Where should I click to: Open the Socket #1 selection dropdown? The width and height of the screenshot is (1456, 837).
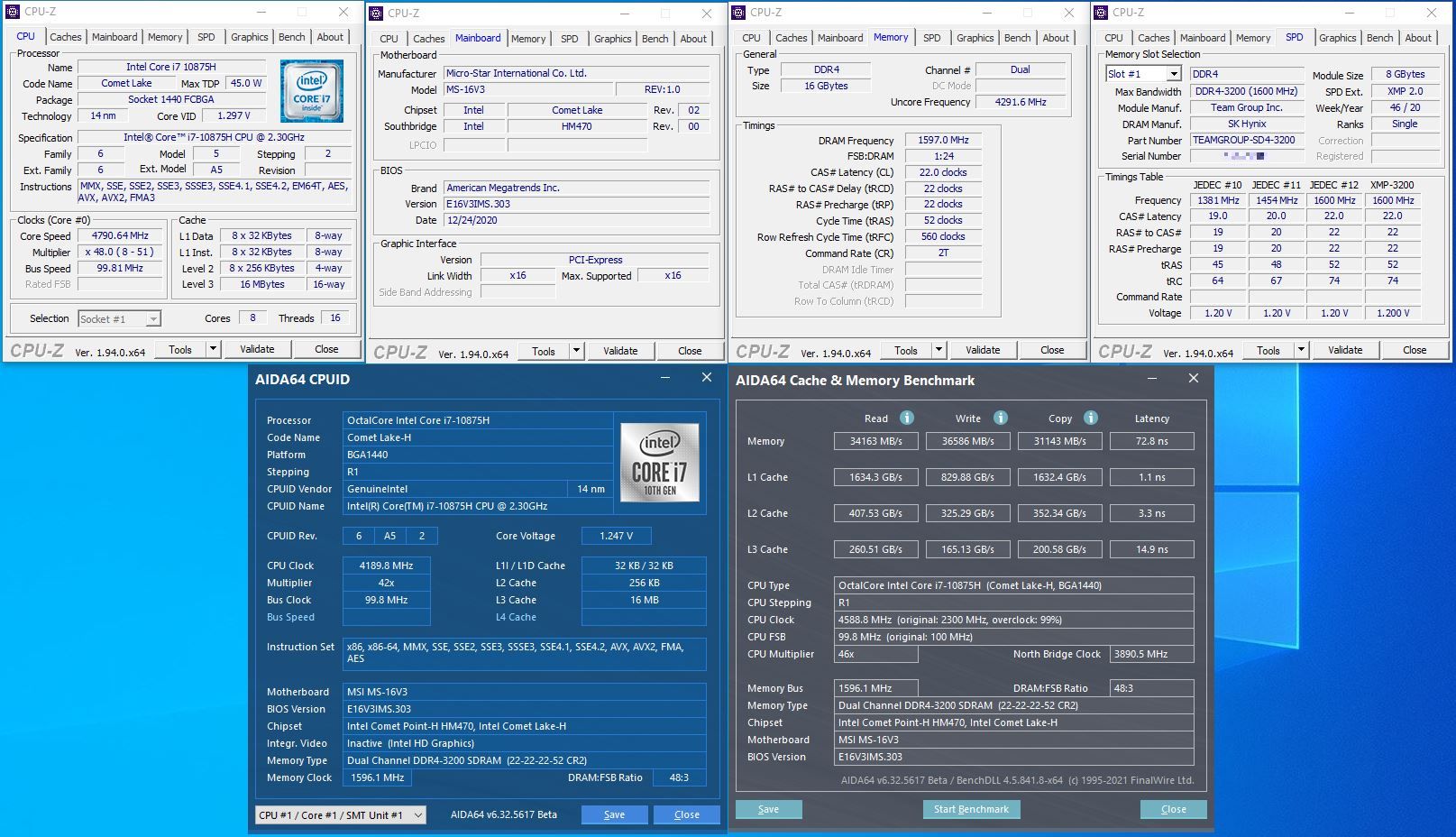tap(153, 318)
